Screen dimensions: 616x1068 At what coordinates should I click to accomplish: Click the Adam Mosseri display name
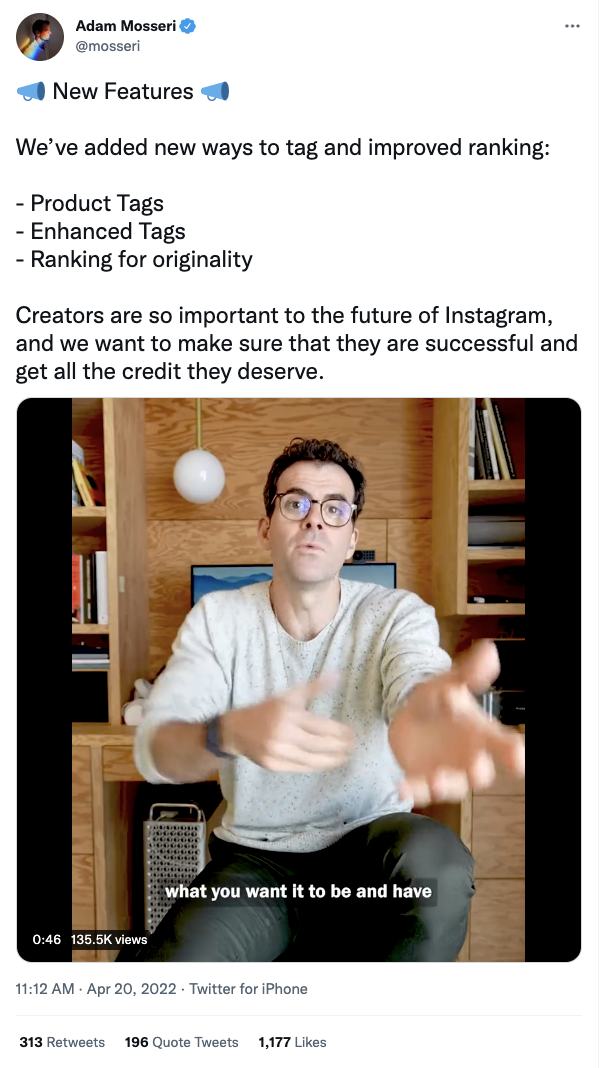coord(125,26)
